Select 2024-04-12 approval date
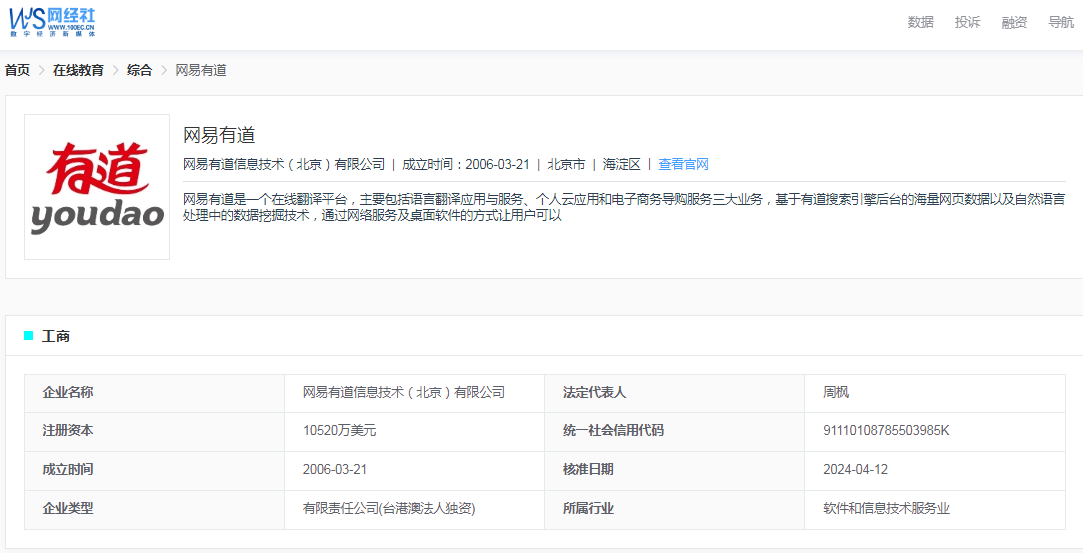The height and width of the screenshot is (553, 1083). pos(855,470)
